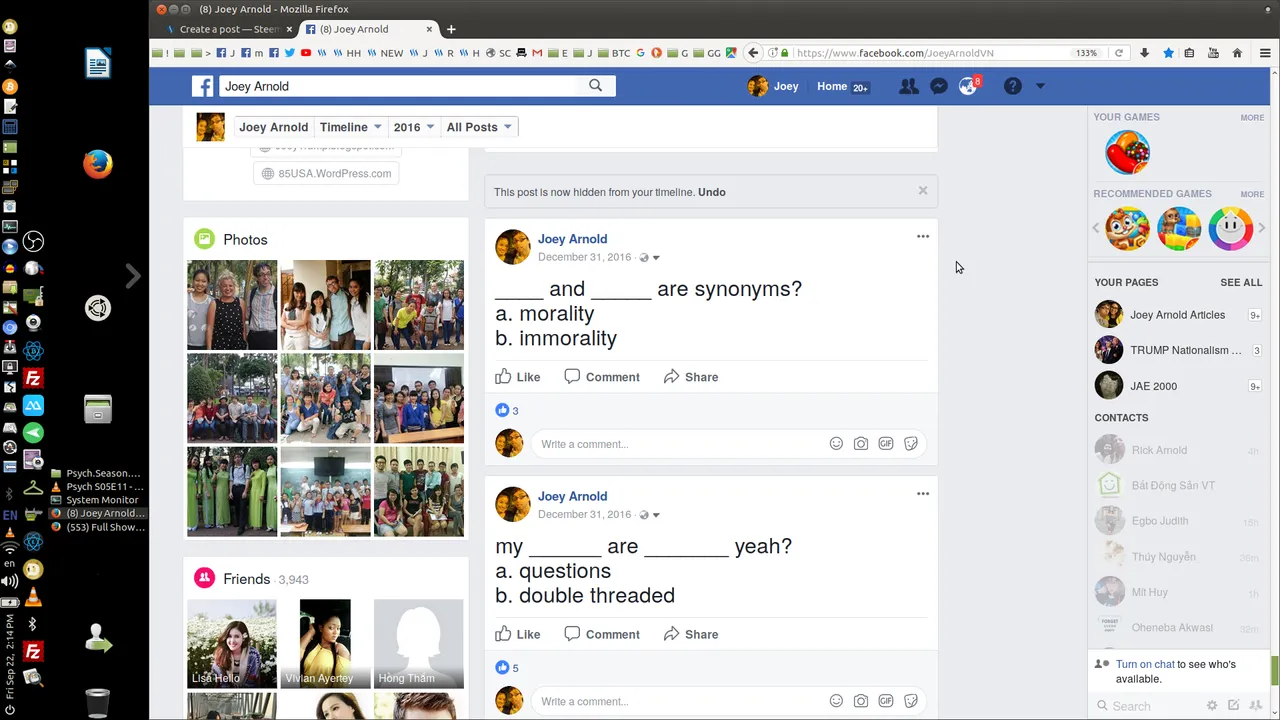Click the Firefox back arrow button
This screenshot has height=720, width=1280.
click(754, 53)
